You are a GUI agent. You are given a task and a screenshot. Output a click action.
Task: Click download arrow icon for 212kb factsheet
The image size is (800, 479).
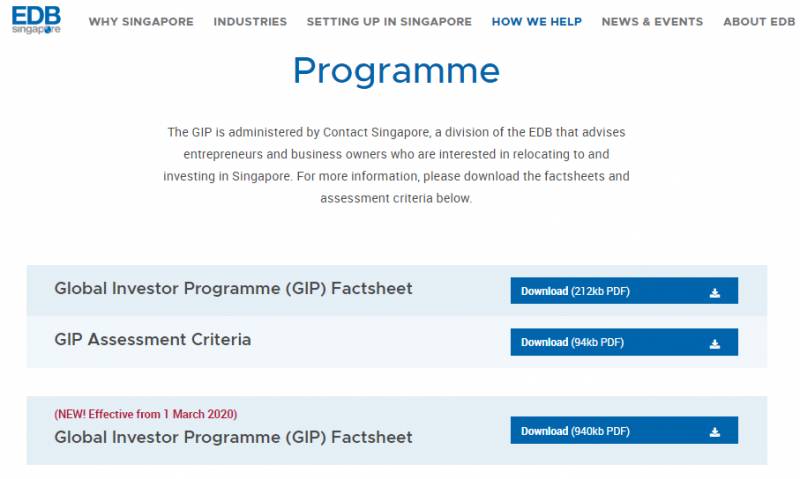click(x=714, y=292)
